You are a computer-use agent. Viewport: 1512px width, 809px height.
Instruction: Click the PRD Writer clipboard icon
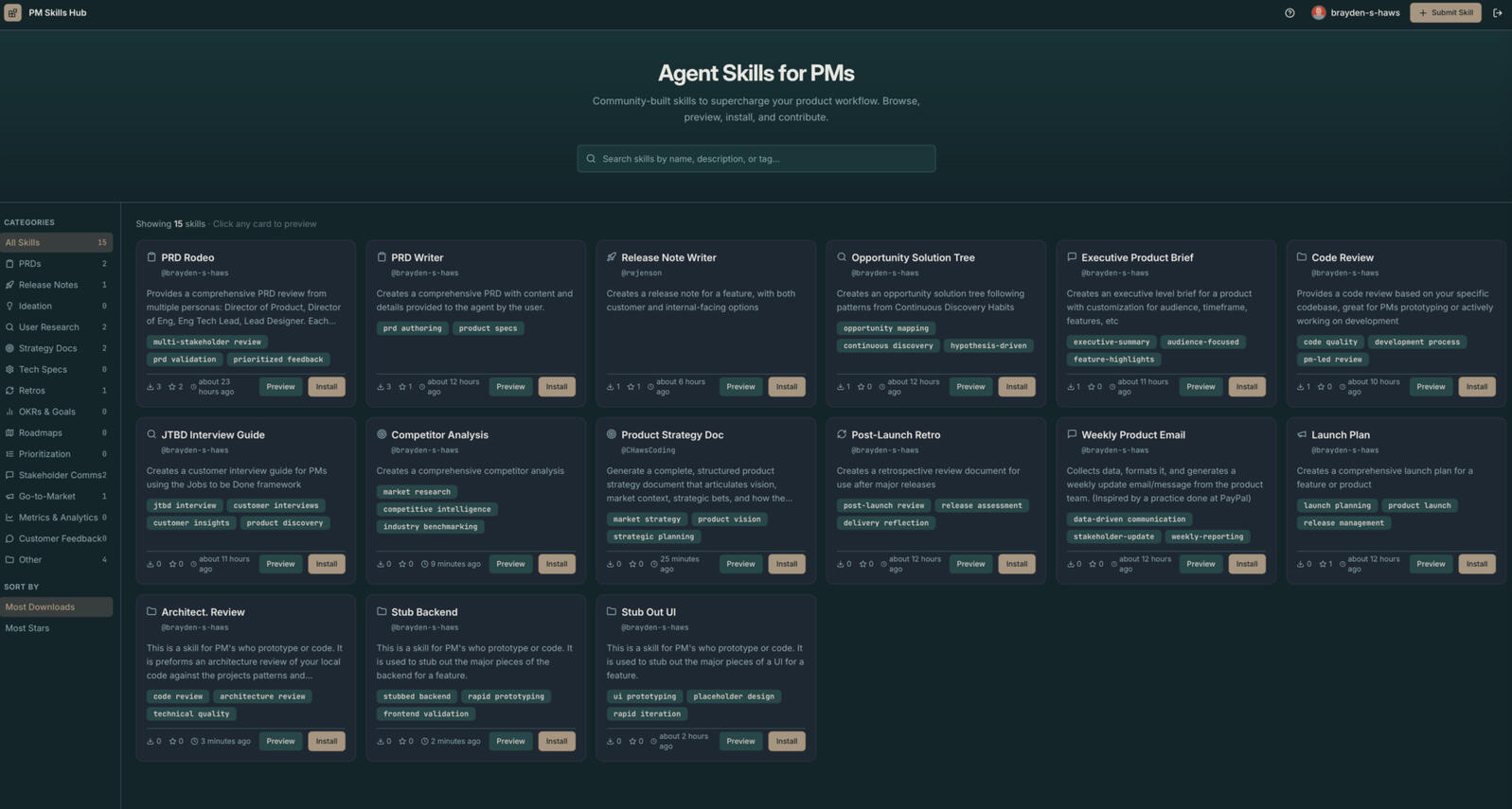pyautogui.click(x=382, y=256)
